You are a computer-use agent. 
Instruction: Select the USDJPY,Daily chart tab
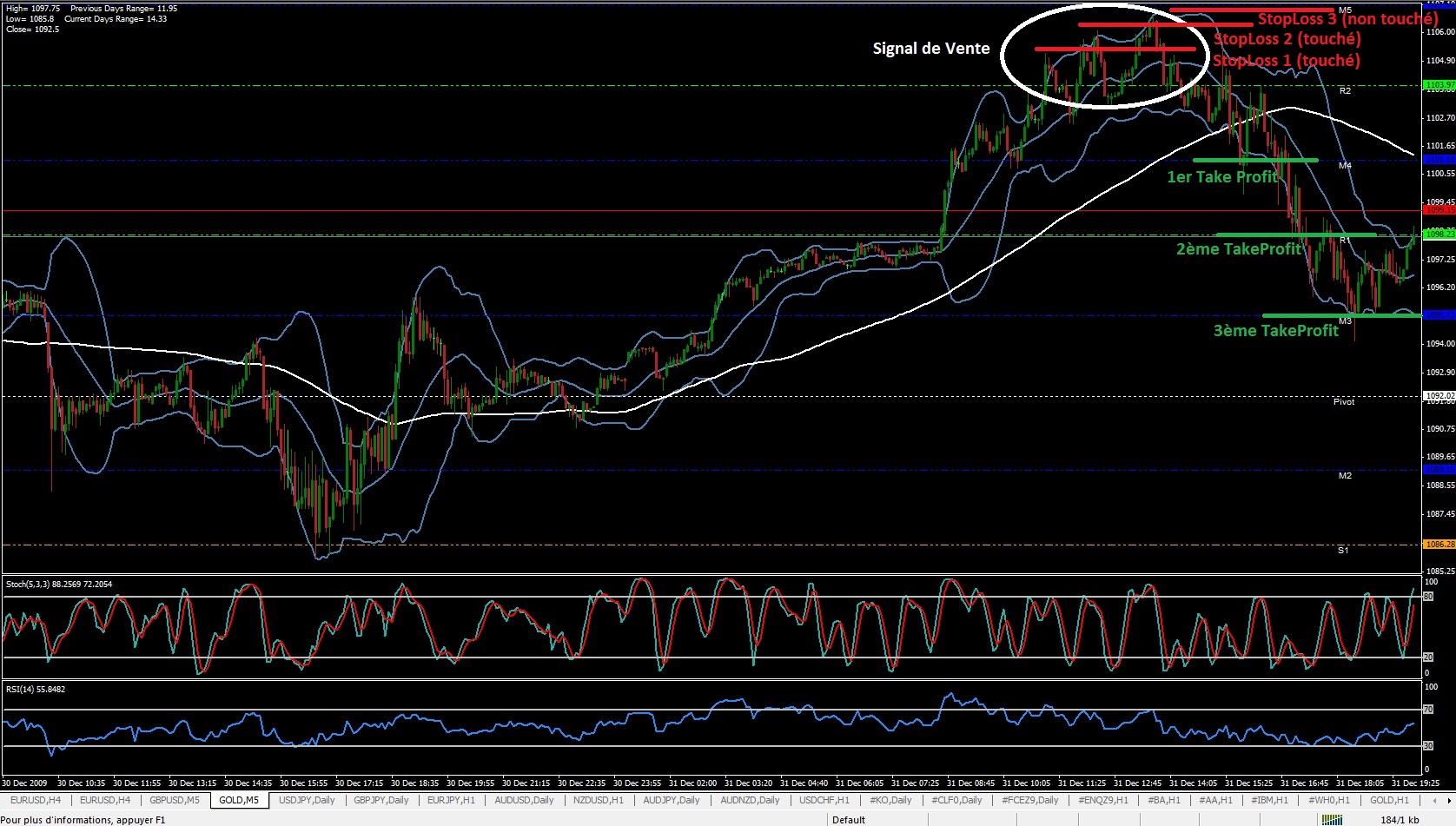coord(307,800)
